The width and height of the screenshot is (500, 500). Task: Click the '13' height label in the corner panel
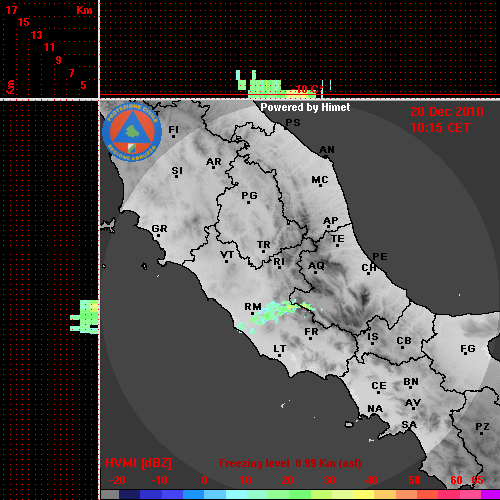click(x=37, y=35)
